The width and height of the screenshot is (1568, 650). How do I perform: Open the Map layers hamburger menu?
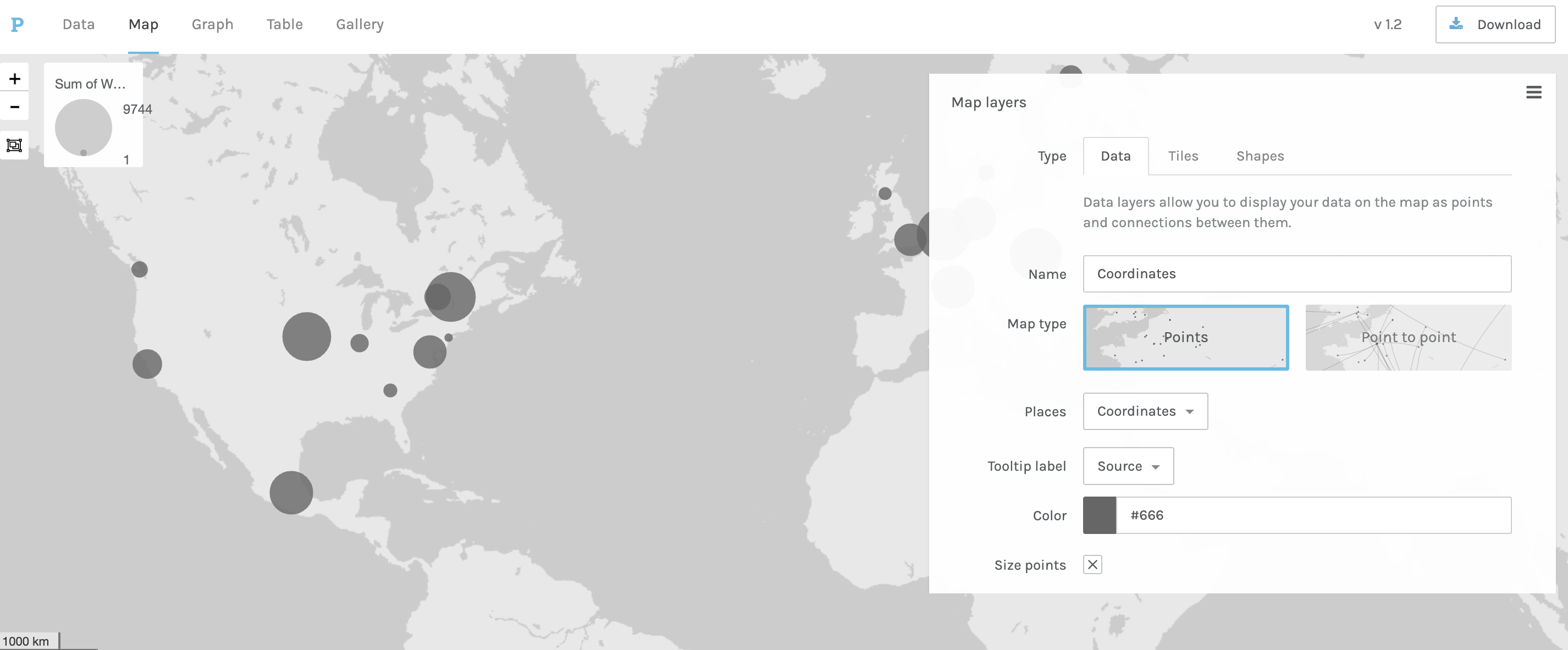(1533, 92)
